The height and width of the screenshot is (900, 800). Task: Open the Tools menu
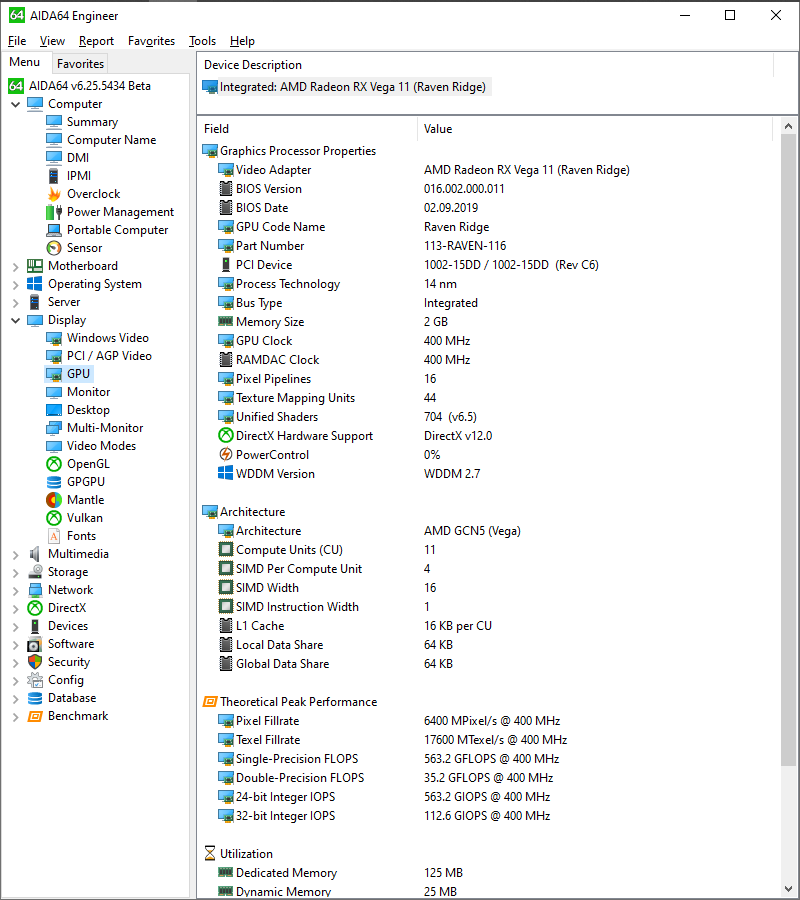pos(203,41)
